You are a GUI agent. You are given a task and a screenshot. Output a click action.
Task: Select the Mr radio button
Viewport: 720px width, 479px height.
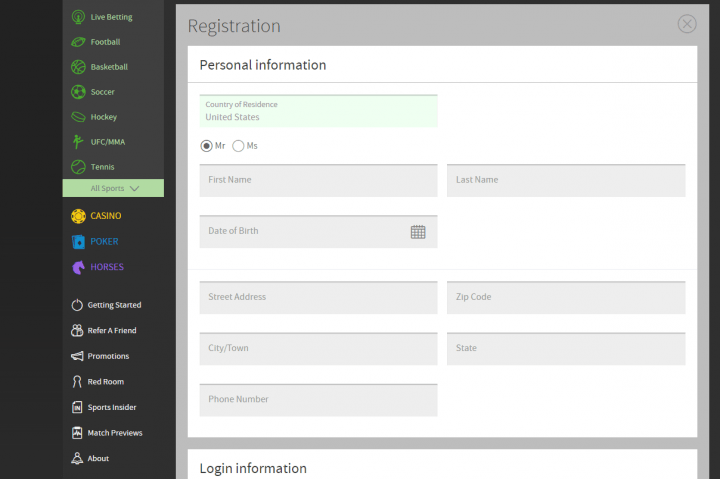[207, 146]
